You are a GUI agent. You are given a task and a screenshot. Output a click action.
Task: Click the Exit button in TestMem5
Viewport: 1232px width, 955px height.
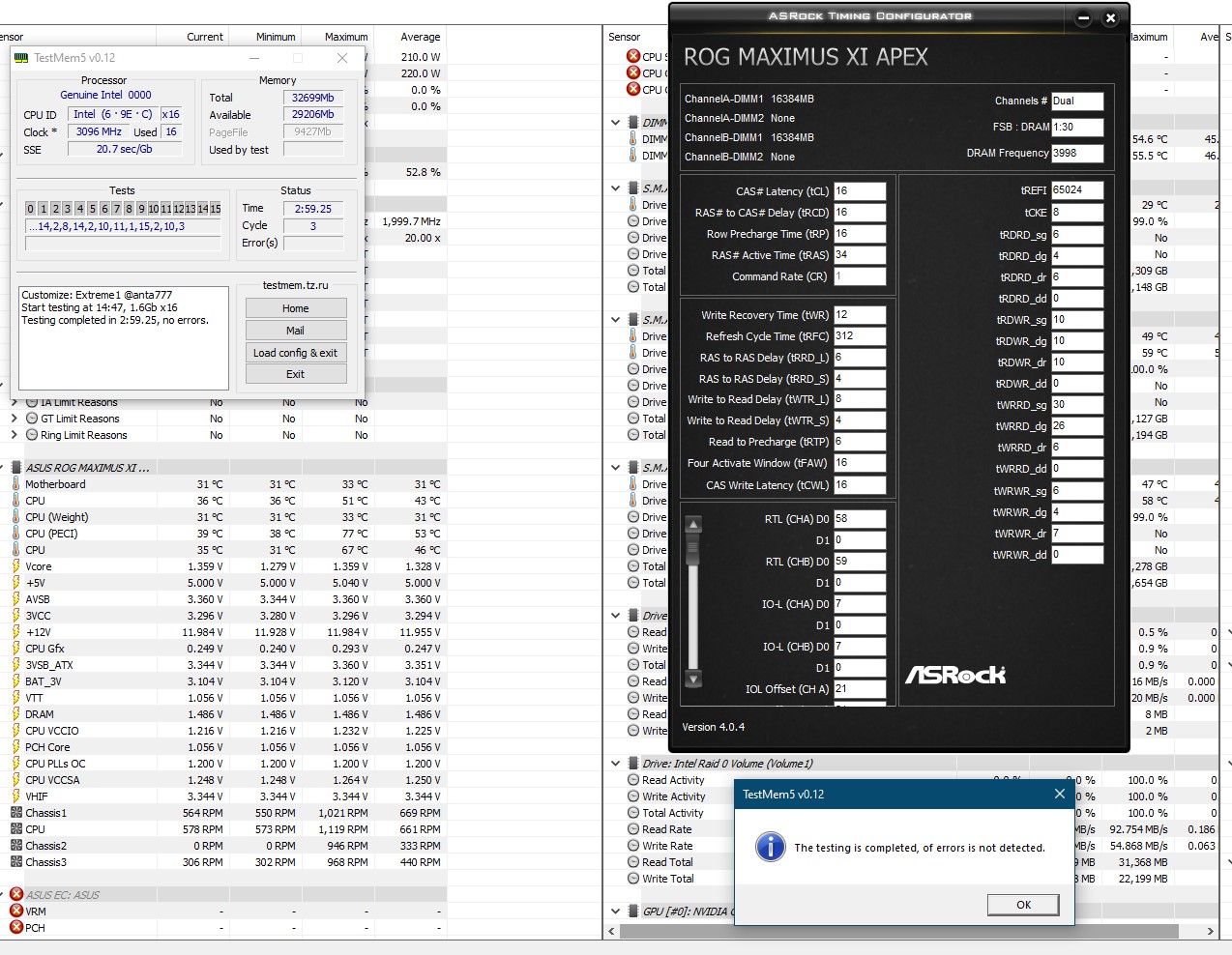tap(296, 374)
